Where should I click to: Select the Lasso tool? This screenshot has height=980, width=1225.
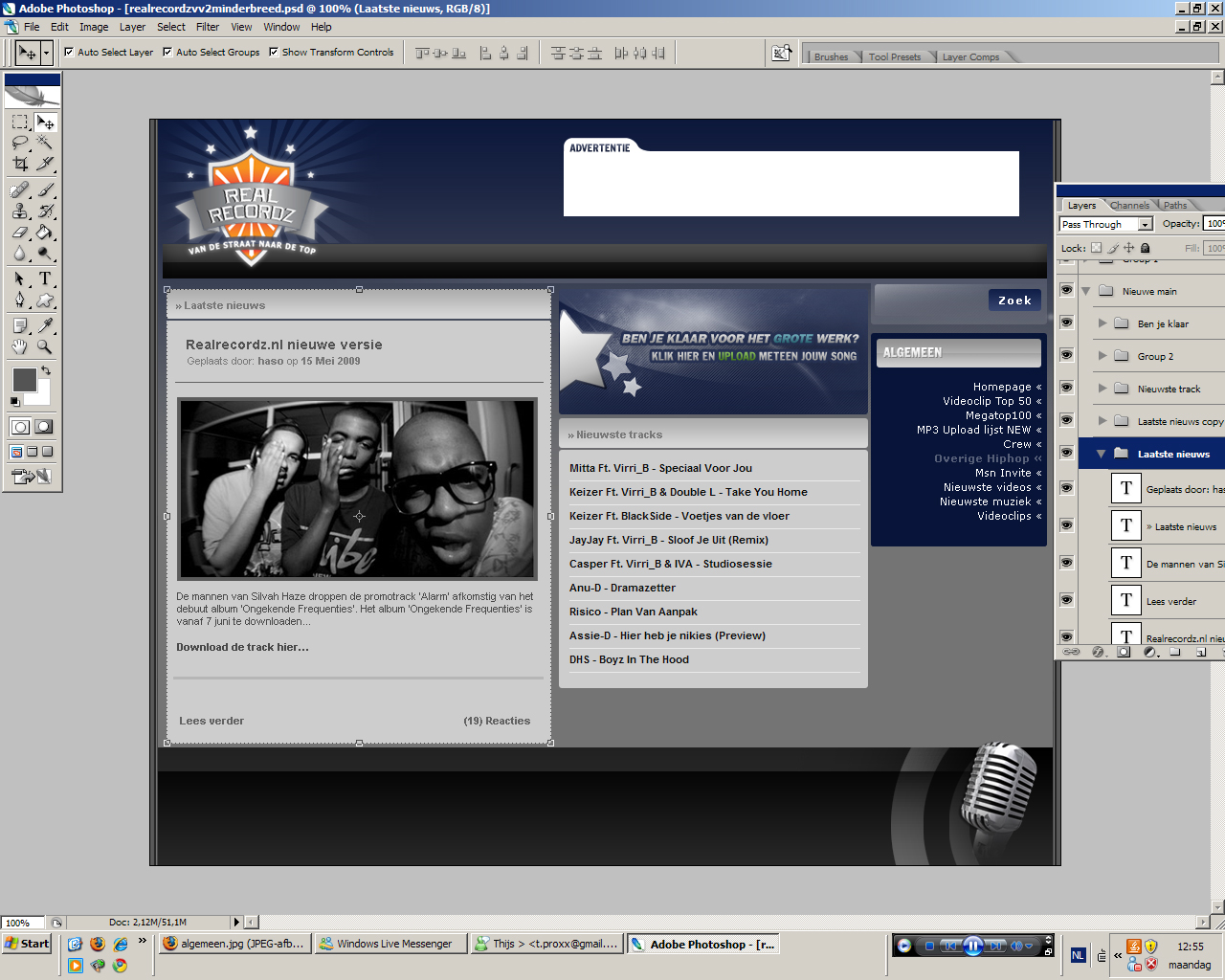(20, 143)
